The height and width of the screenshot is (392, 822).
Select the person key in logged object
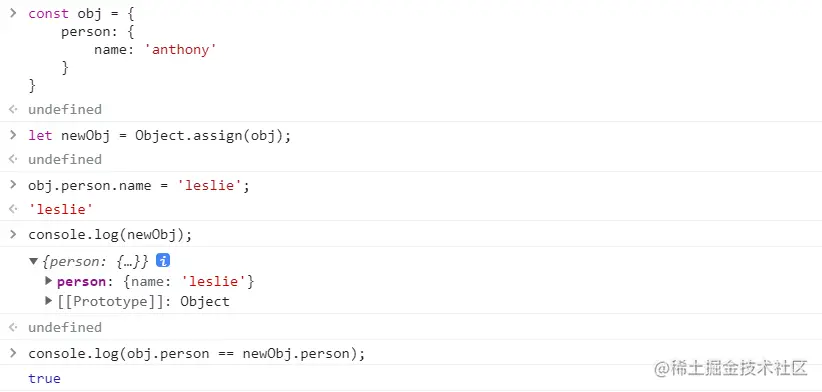point(81,282)
